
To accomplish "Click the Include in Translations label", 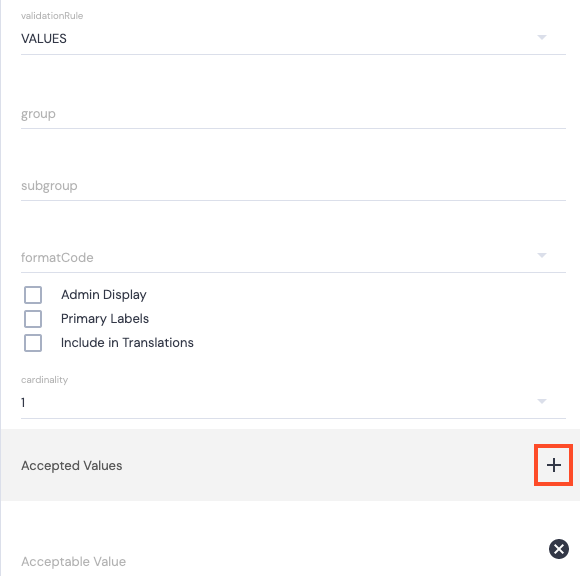I will [x=127, y=343].
